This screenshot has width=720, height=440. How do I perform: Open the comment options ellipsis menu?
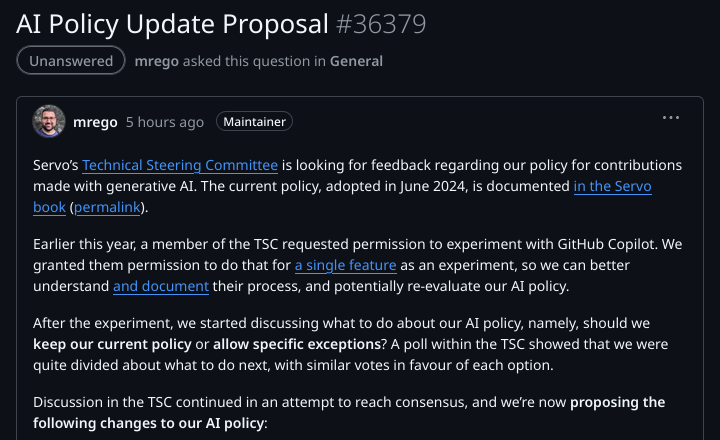[671, 118]
